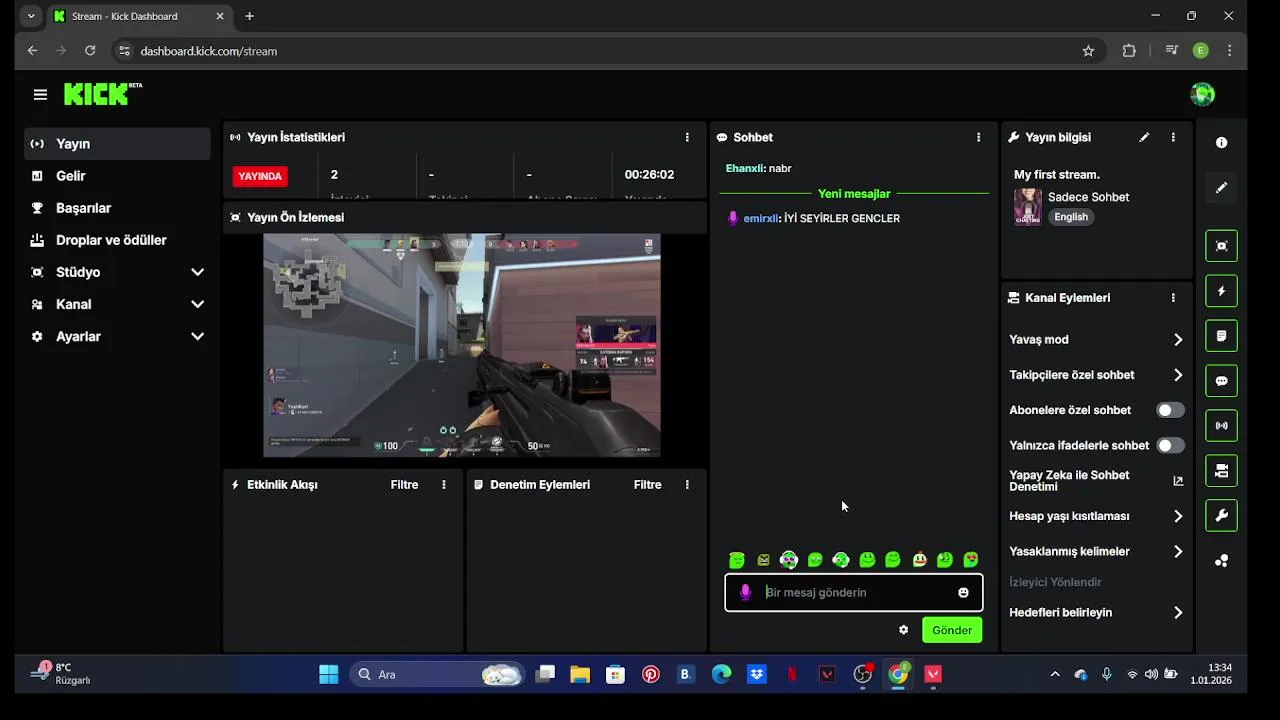Viewport: 1280px width, 720px height.
Task: Open browser extensions puzzle icon
Action: (x=1129, y=51)
